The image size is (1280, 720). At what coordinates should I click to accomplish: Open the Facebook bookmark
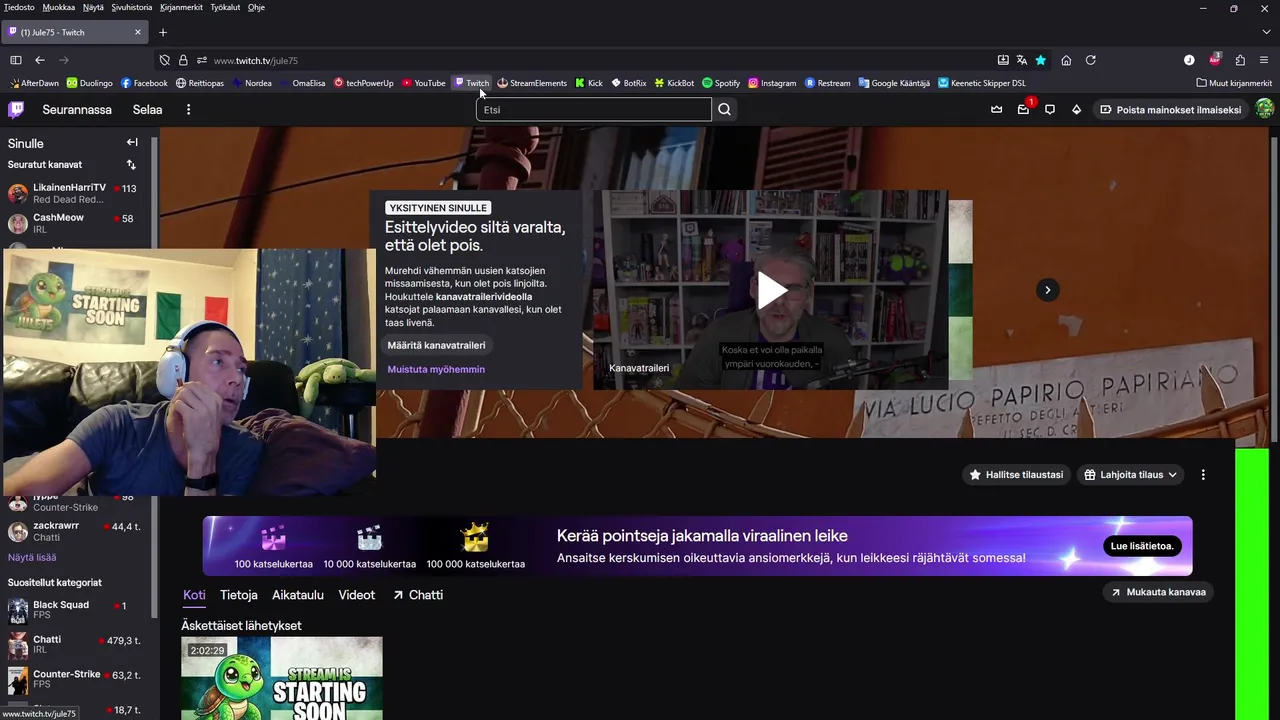pyautogui.click(x=144, y=83)
